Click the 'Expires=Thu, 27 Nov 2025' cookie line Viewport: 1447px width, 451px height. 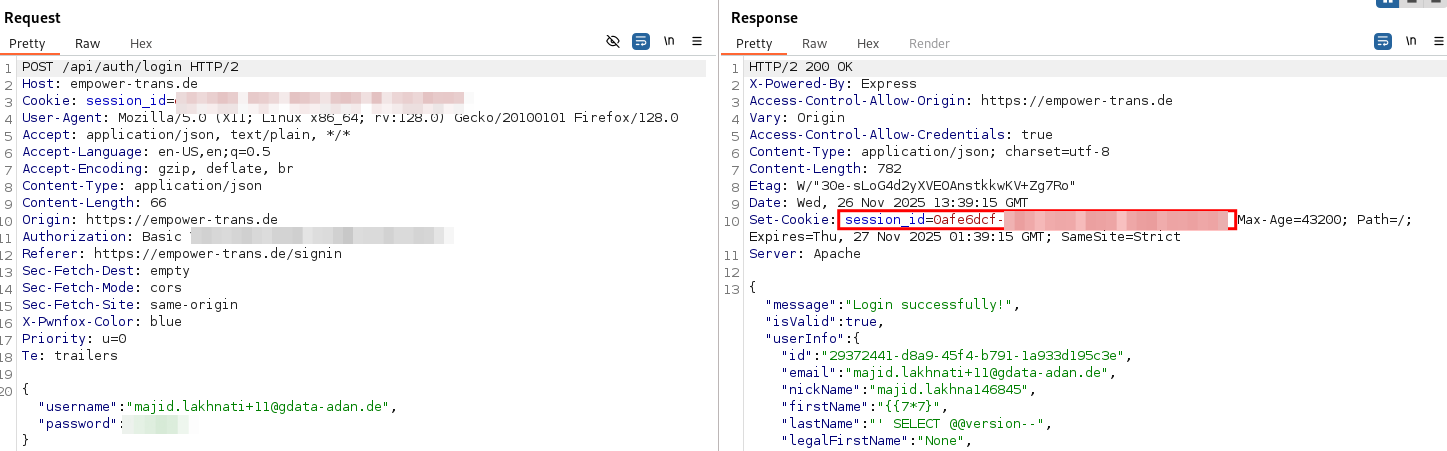(965, 237)
